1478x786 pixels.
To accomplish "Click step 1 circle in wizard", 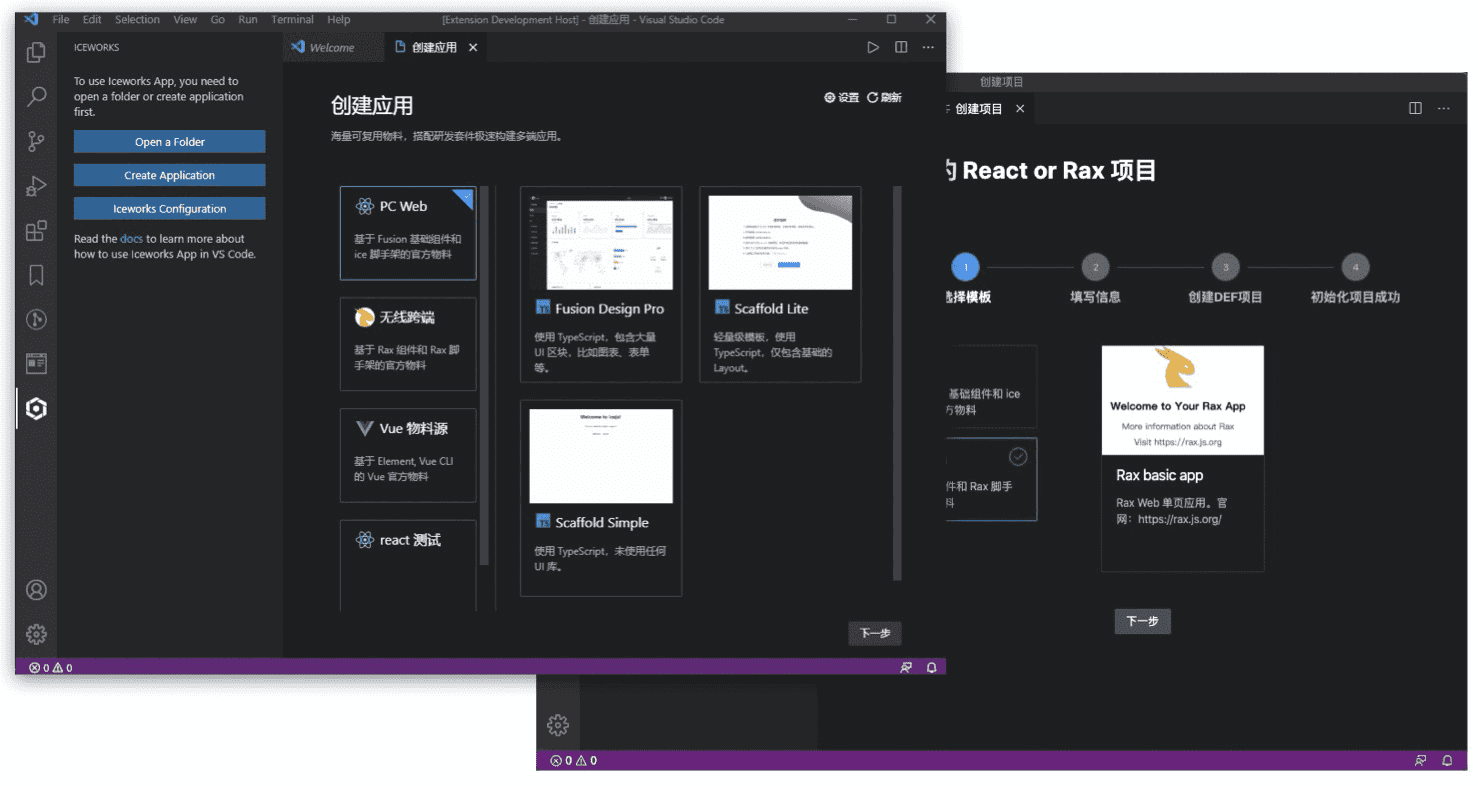I will pos(965,267).
